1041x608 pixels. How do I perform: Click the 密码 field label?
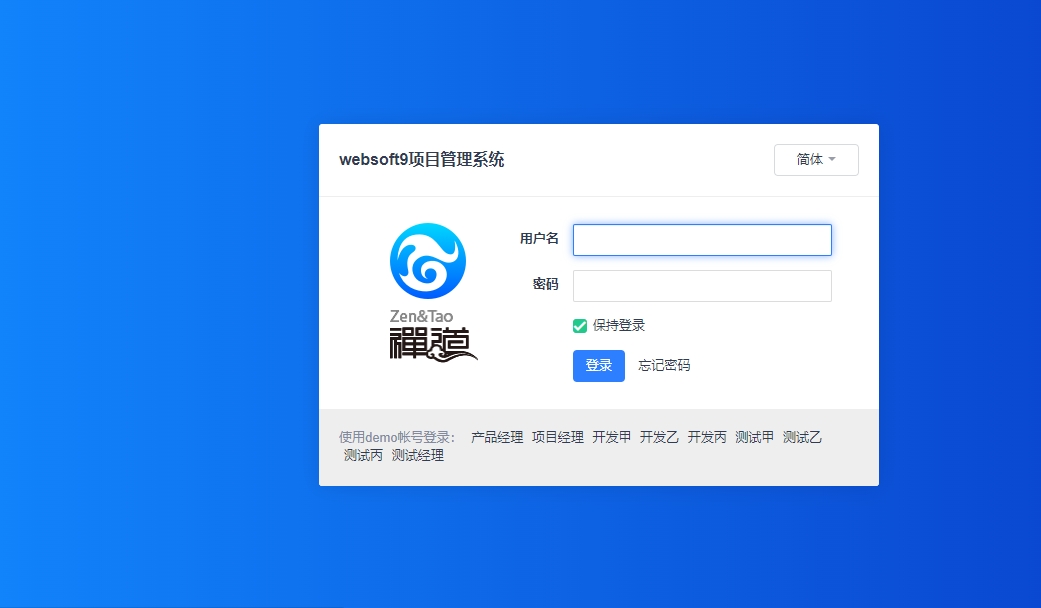(x=545, y=285)
